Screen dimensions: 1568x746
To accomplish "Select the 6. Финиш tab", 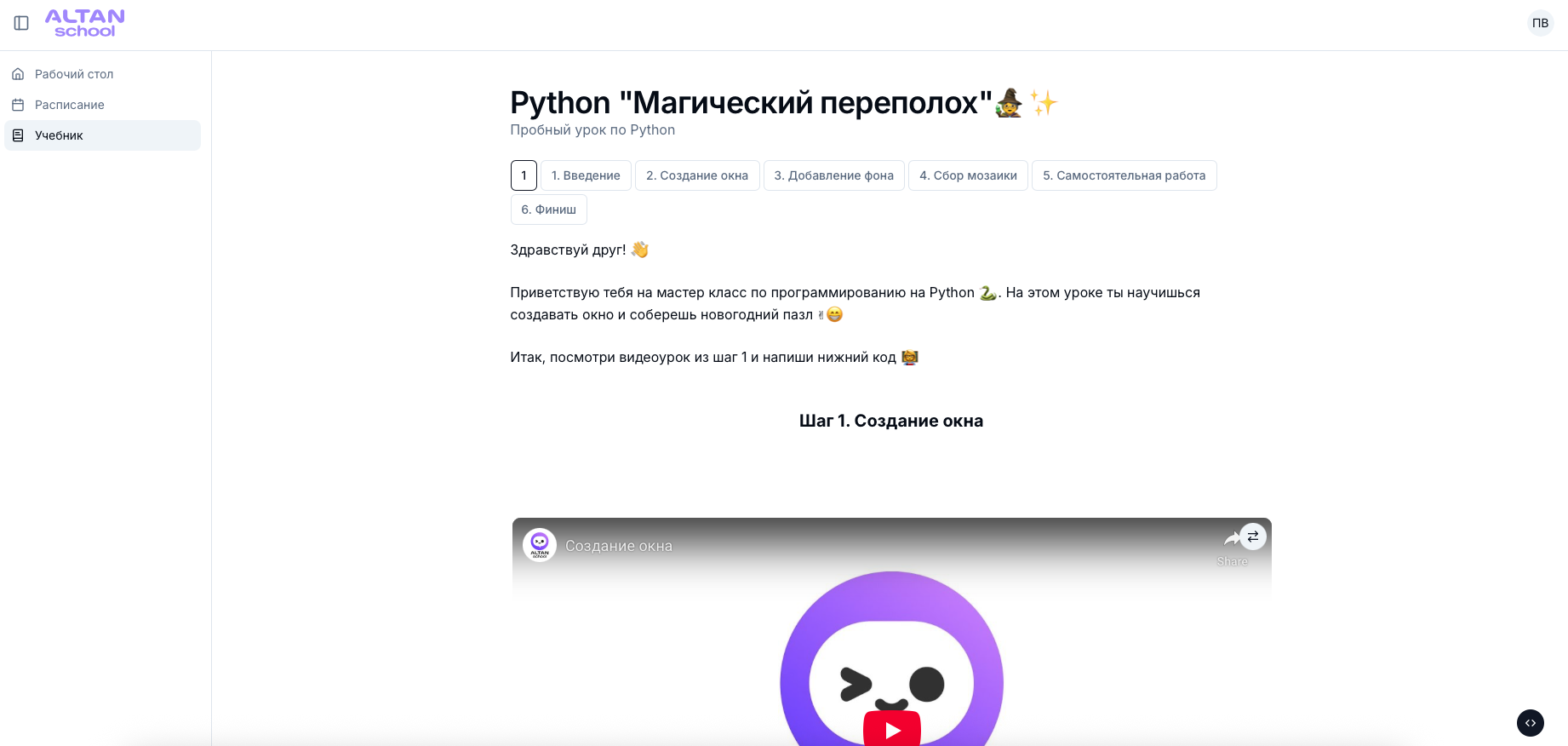I will 548,209.
